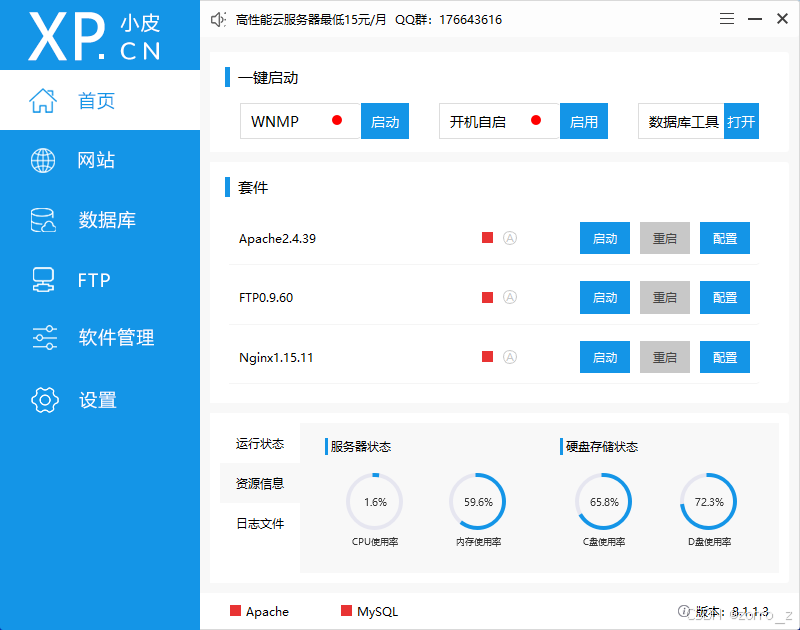This screenshot has width=800, height=630.
Task: Click the 开机自启 label field
Action: 499,121
